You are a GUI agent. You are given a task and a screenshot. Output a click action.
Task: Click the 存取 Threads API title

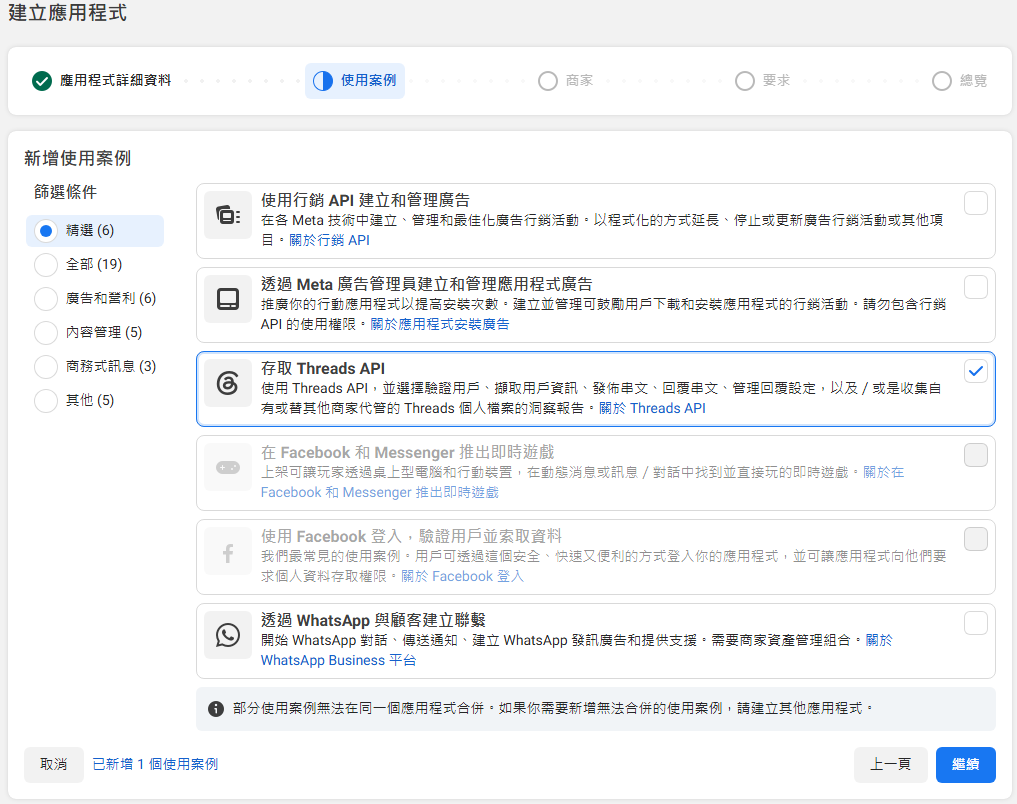tap(323, 368)
